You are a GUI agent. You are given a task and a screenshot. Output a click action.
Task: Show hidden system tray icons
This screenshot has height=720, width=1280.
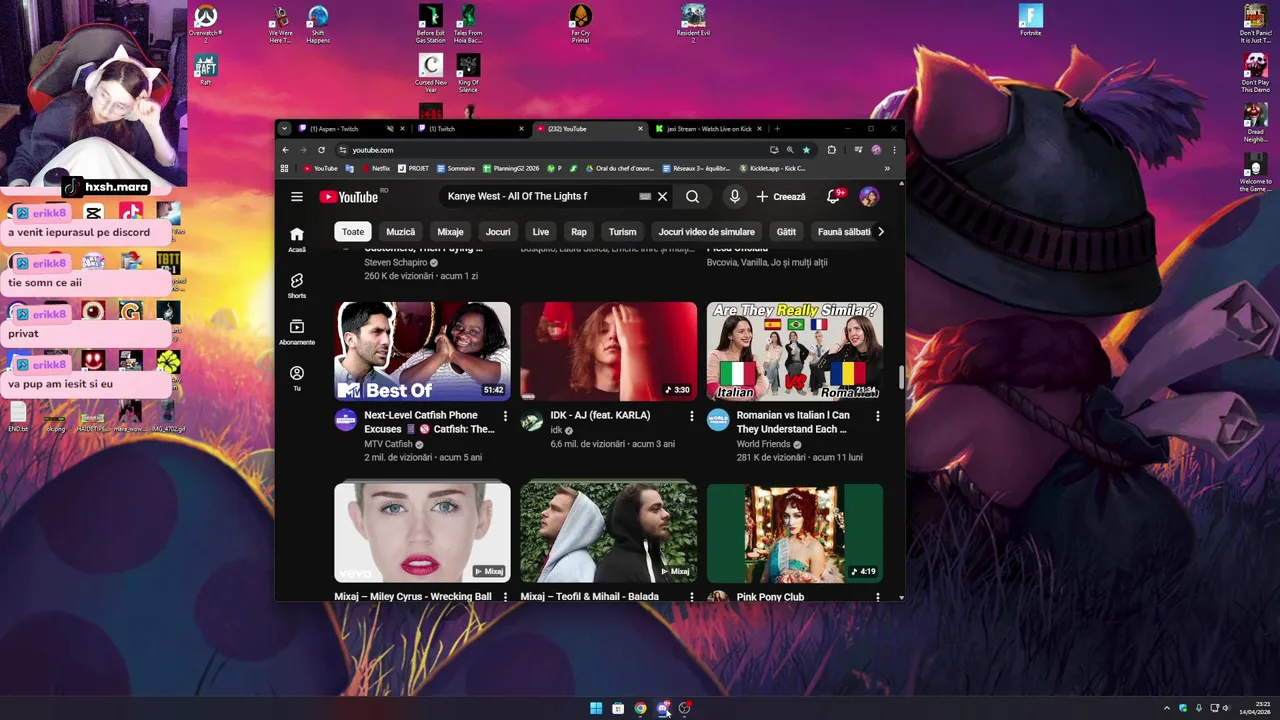(x=1167, y=708)
